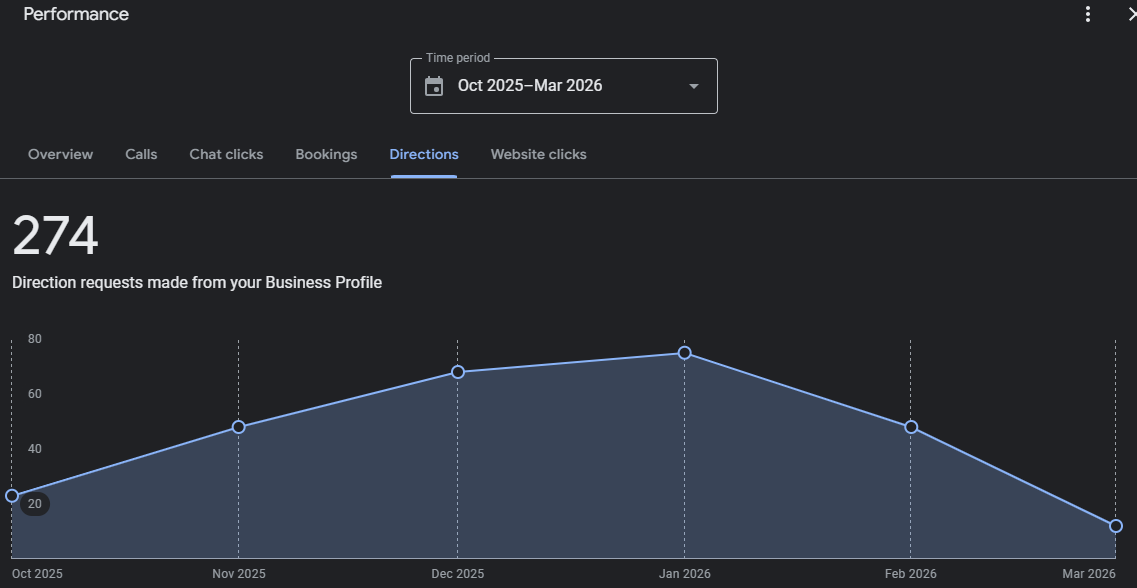Open the Calls tab
1137x588 pixels.
(x=141, y=154)
